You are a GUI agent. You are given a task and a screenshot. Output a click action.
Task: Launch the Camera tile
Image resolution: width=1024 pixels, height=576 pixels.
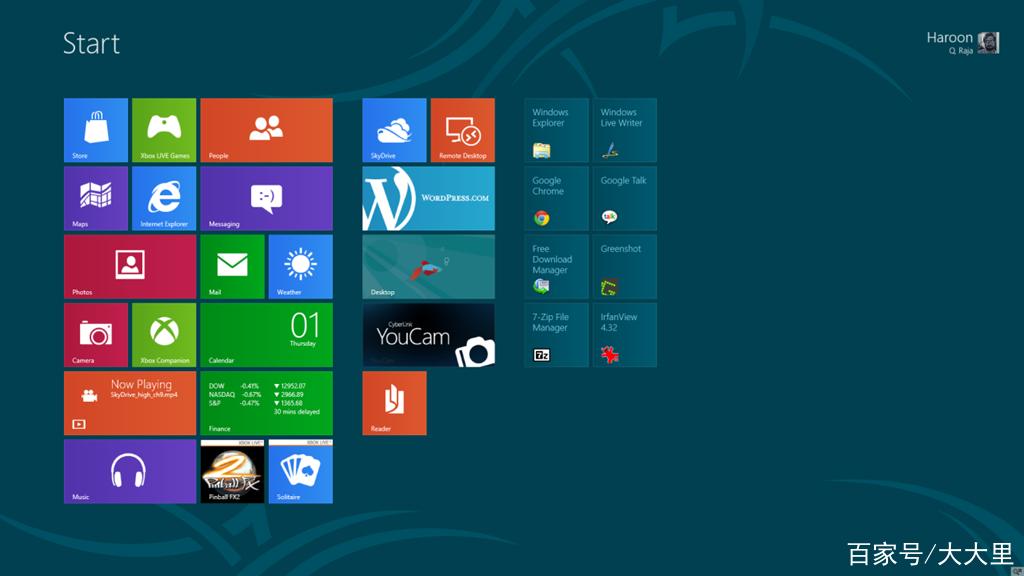(x=96, y=335)
